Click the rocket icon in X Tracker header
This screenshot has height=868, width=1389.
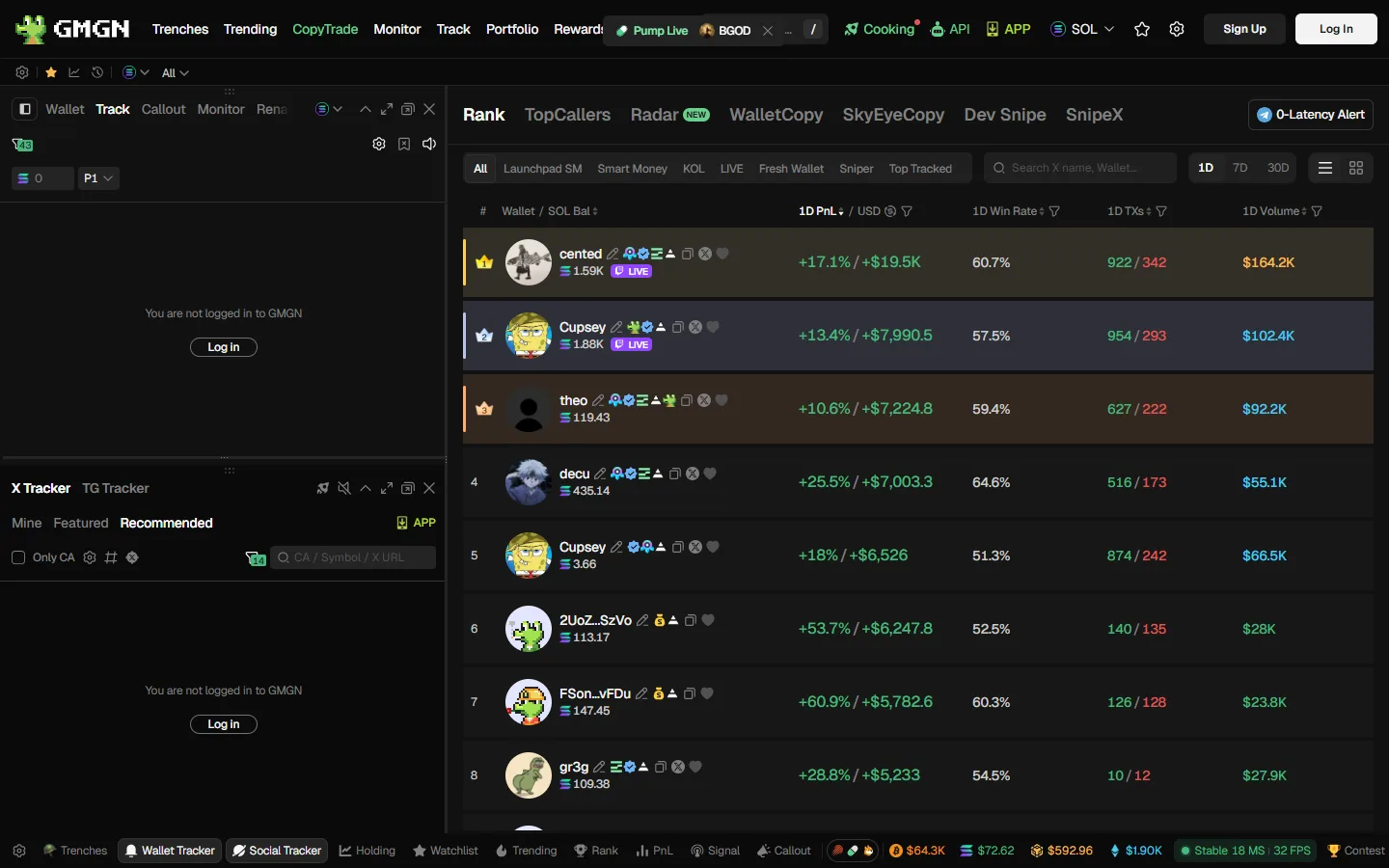click(x=323, y=488)
